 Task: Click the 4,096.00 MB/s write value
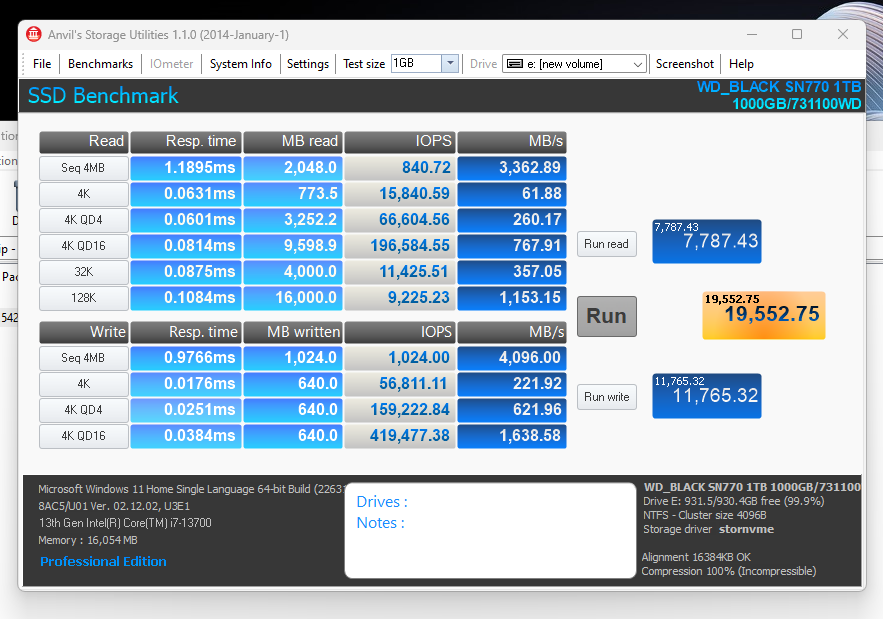[512, 358]
